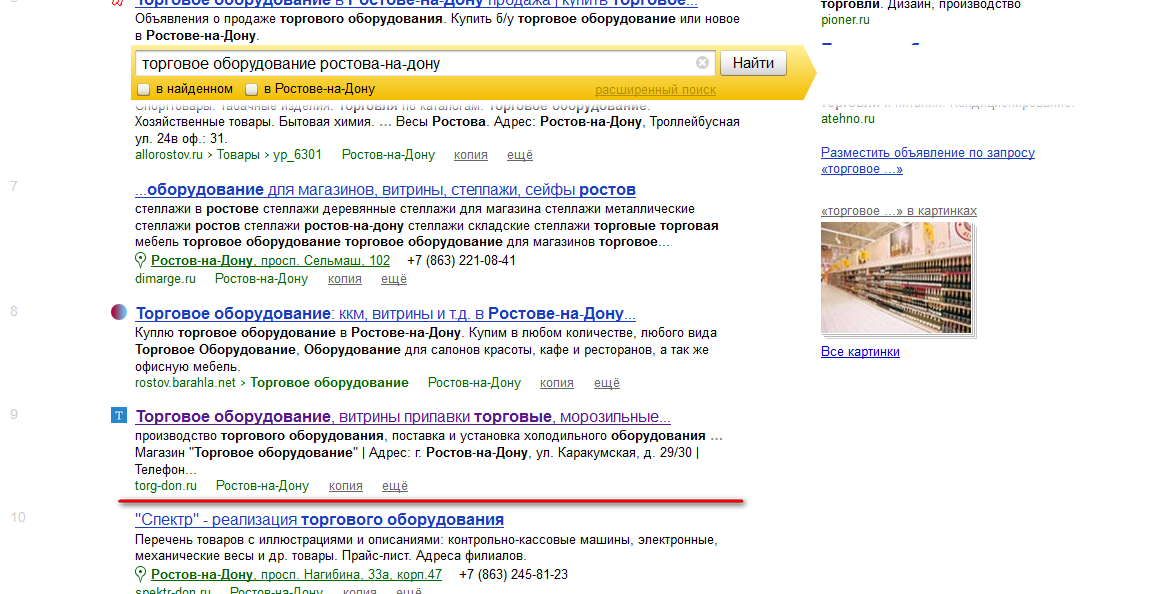This screenshot has width=1160, height=594.
Task: Click the atehno.ru ad URL
Action: (848, 118)
